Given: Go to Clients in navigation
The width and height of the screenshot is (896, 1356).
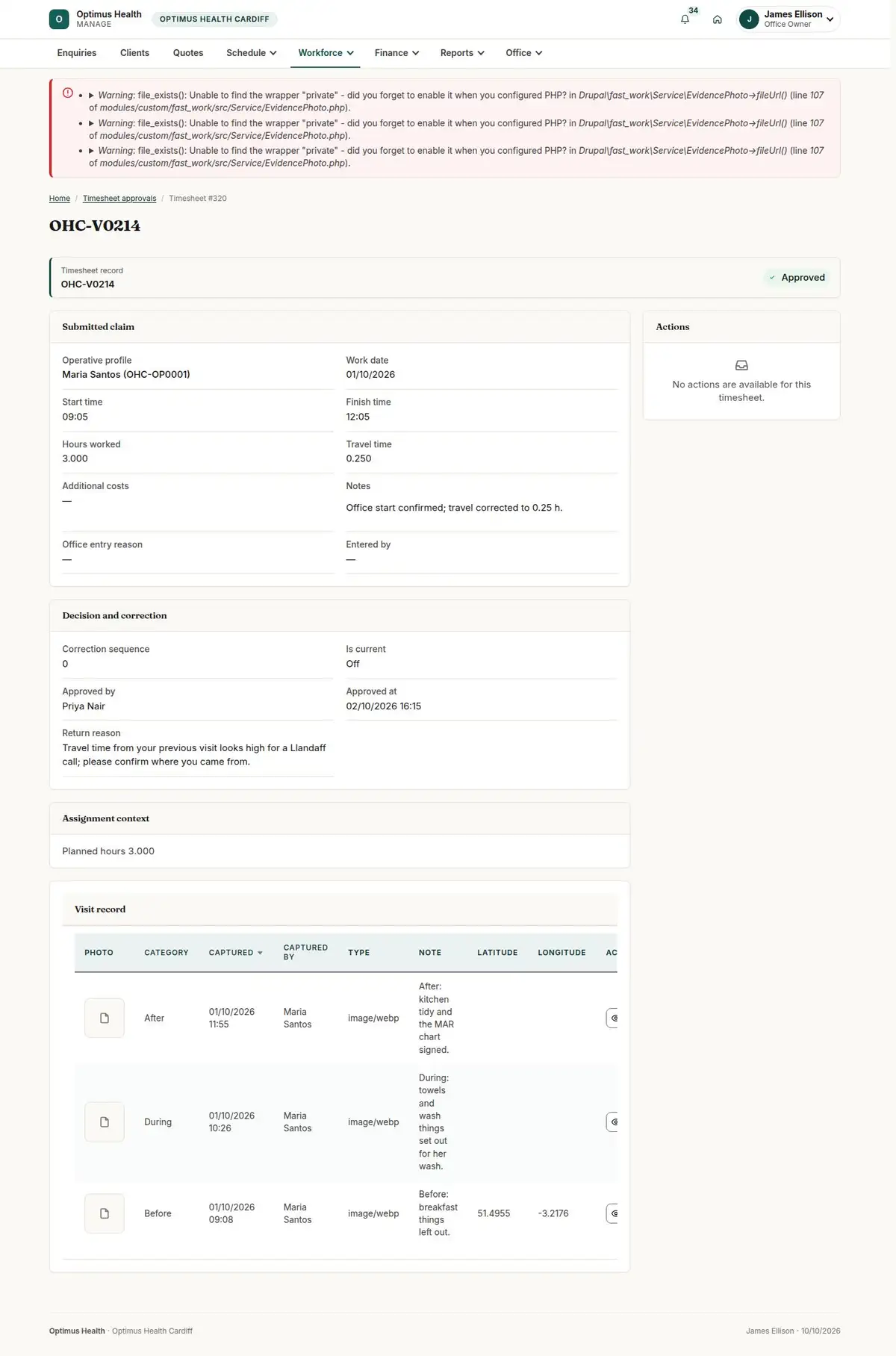Looking at the screenshot, I should coord(134,53).
